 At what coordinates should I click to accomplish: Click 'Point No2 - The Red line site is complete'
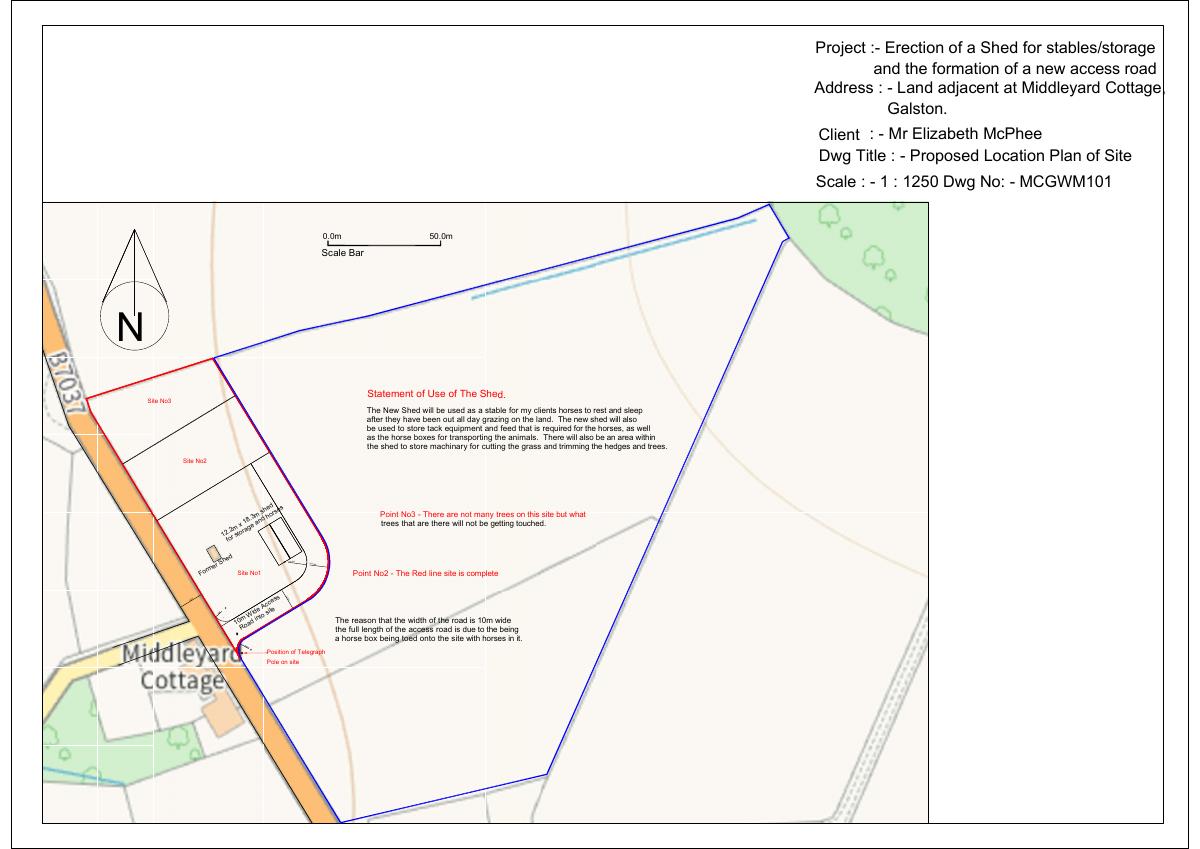(x=425, y=573)
